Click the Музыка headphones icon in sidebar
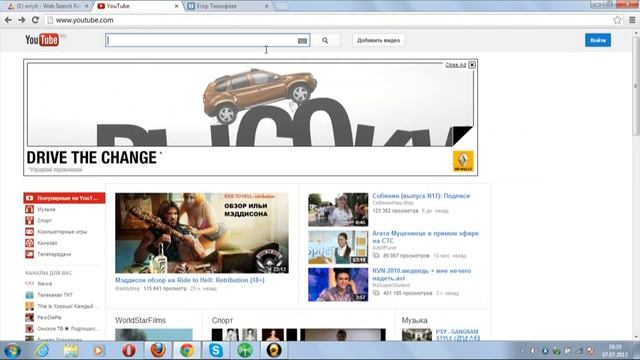This screenshot has width=640, height=360. click(x=29, y=209)
